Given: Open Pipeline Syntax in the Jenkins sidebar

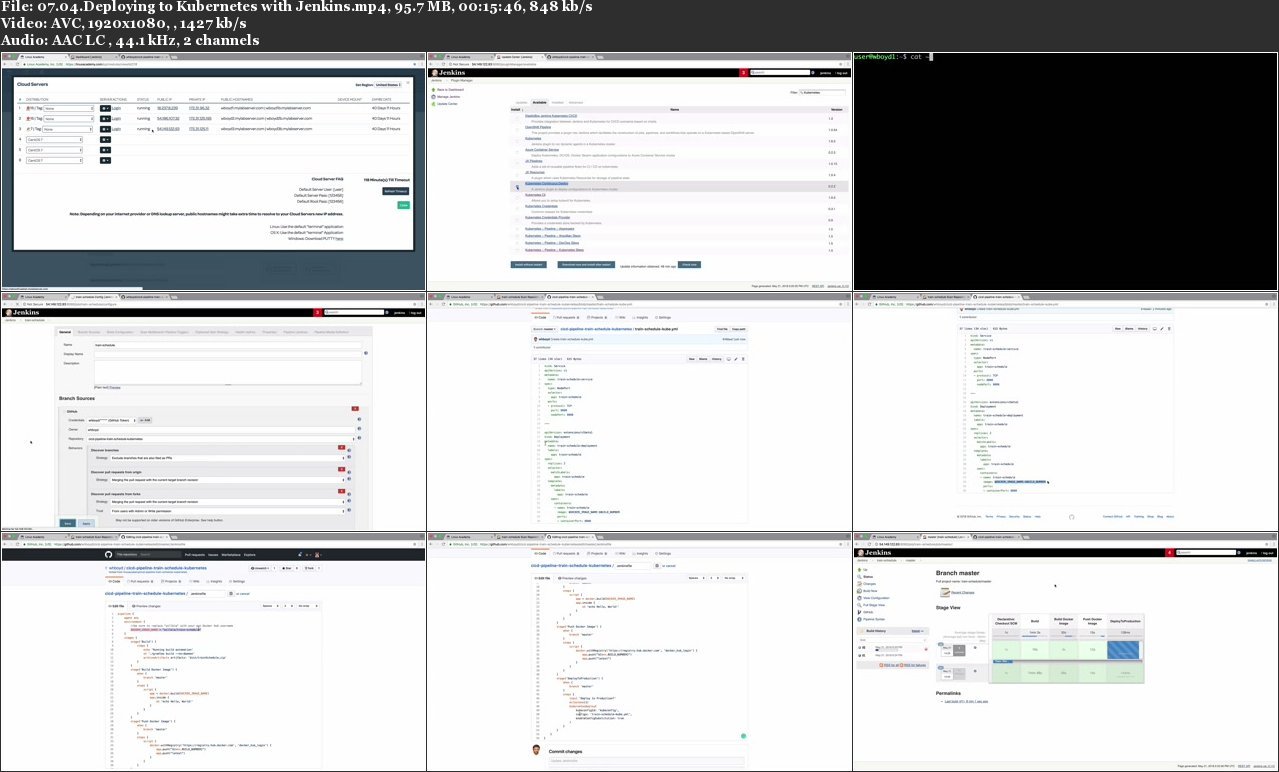Looking at the screenshot, I should coord(872,619).
